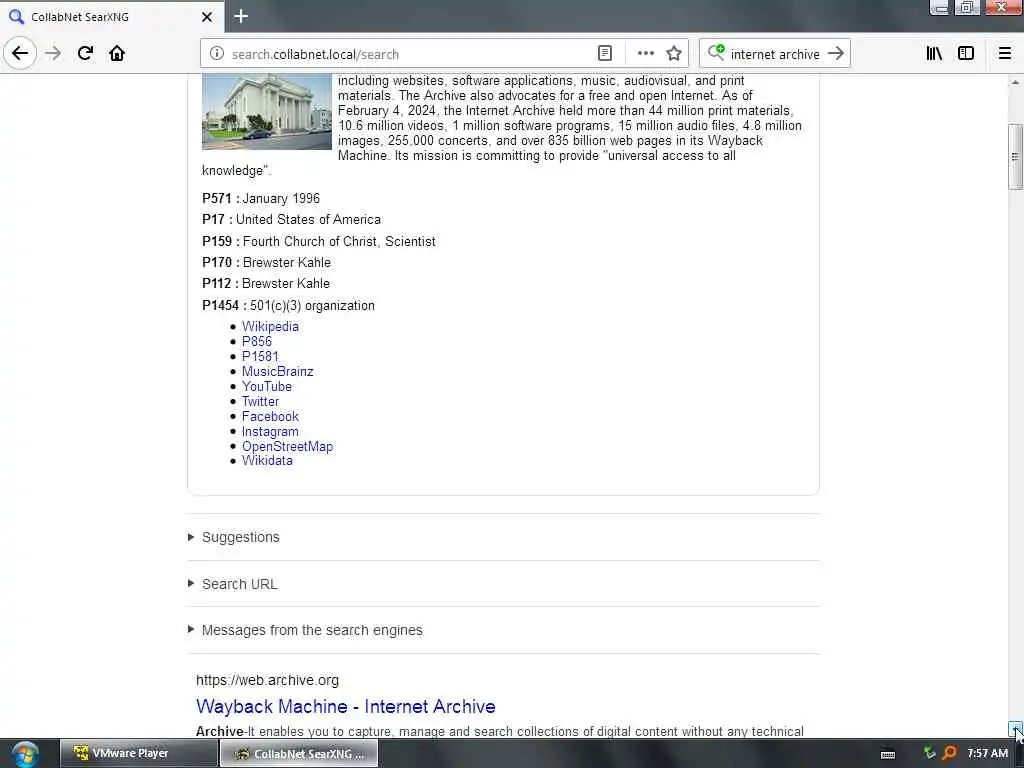Select the CollabNet SearXNG tab
The height and width of the screenshot is (768, 1024).
pyautogui.click(x=111, y=17)
